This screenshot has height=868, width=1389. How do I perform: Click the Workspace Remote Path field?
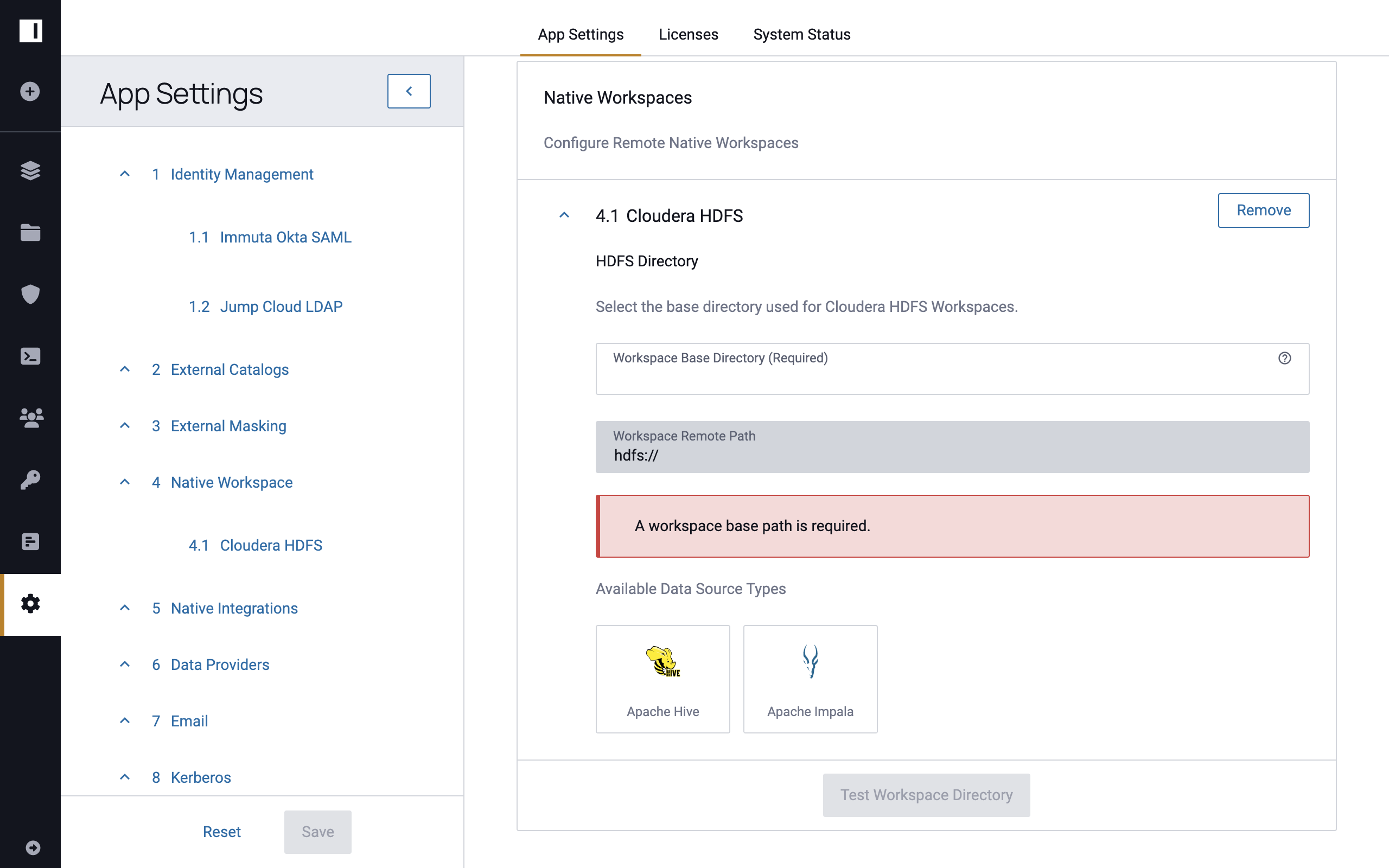click(952, 446)
